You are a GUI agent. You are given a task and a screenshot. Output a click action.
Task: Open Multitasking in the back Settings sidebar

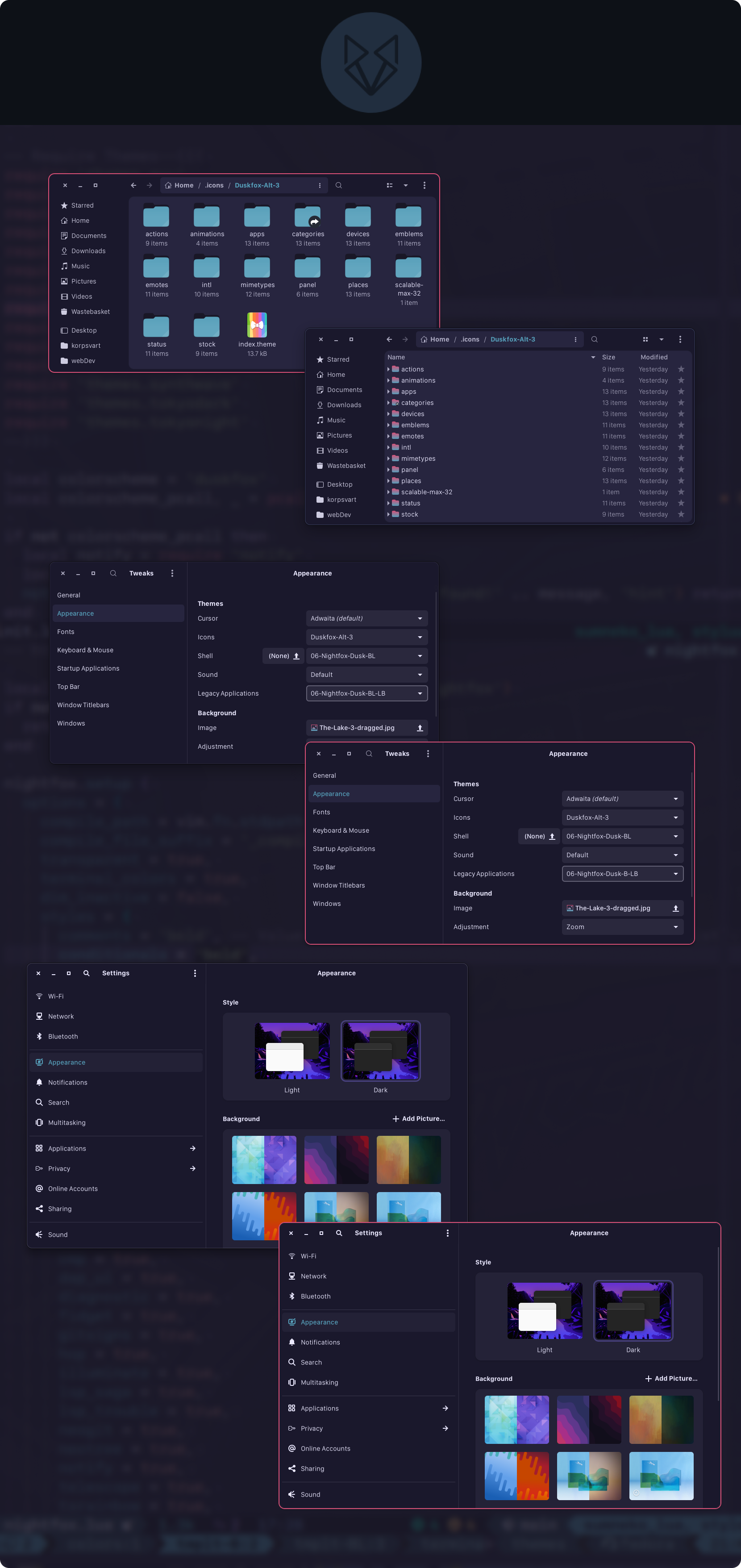(x=116, y=1123)
